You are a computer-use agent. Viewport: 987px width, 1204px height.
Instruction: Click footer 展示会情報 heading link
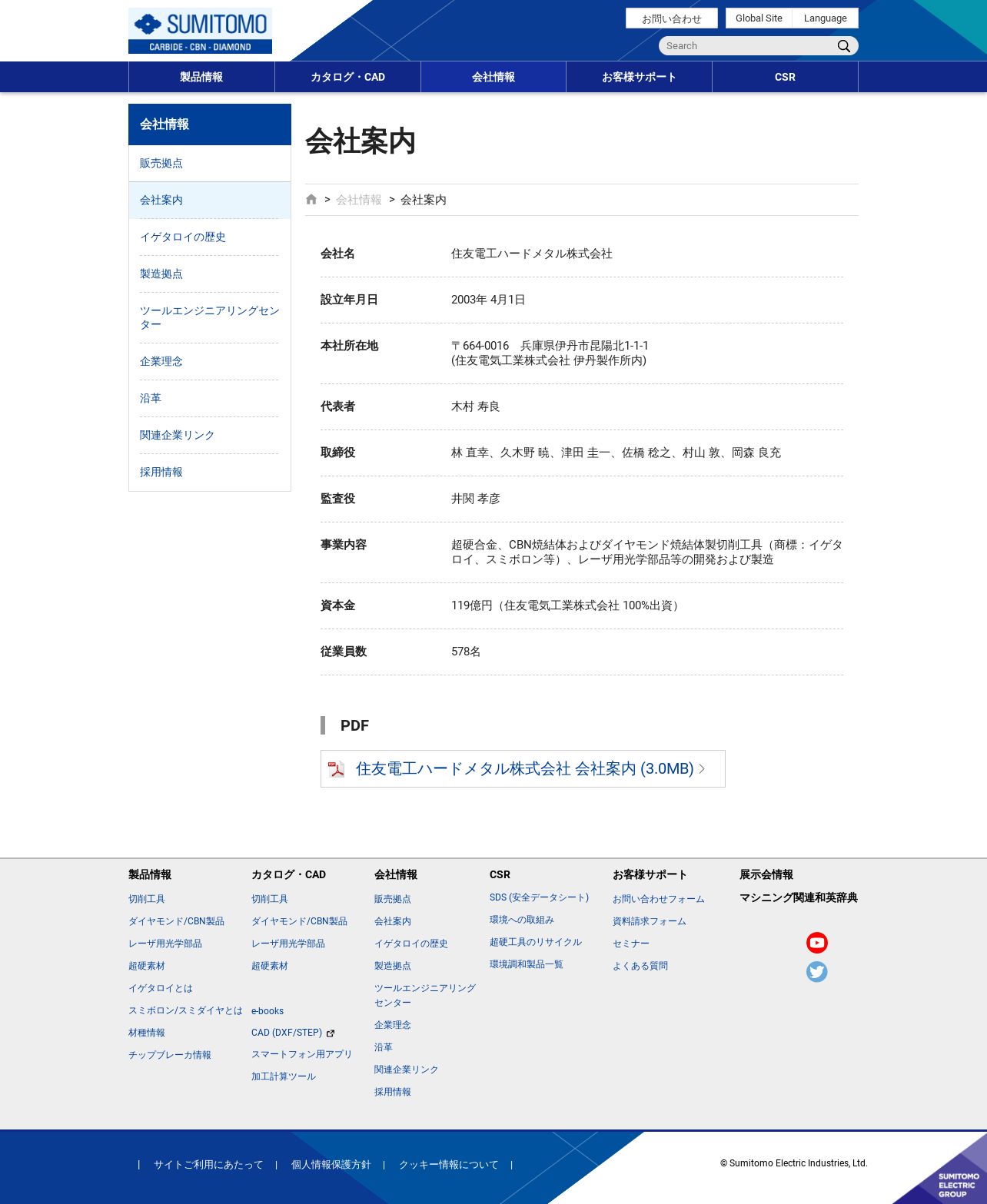(x=766, y=874)
